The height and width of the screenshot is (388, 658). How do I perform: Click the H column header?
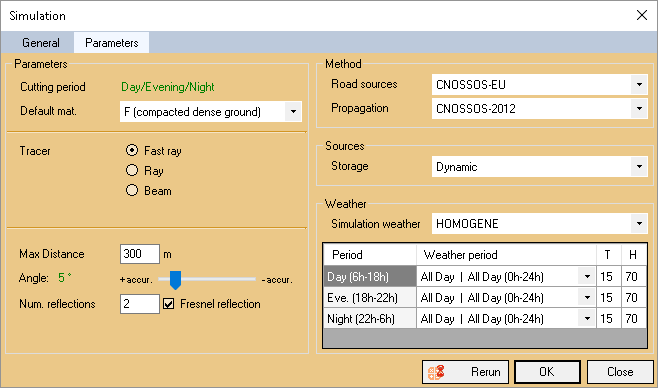[633, 255]
